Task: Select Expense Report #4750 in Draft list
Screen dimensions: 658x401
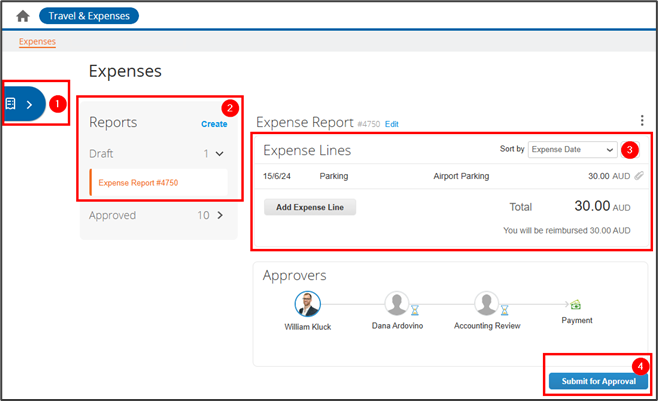Action: (x=138, y=183)
